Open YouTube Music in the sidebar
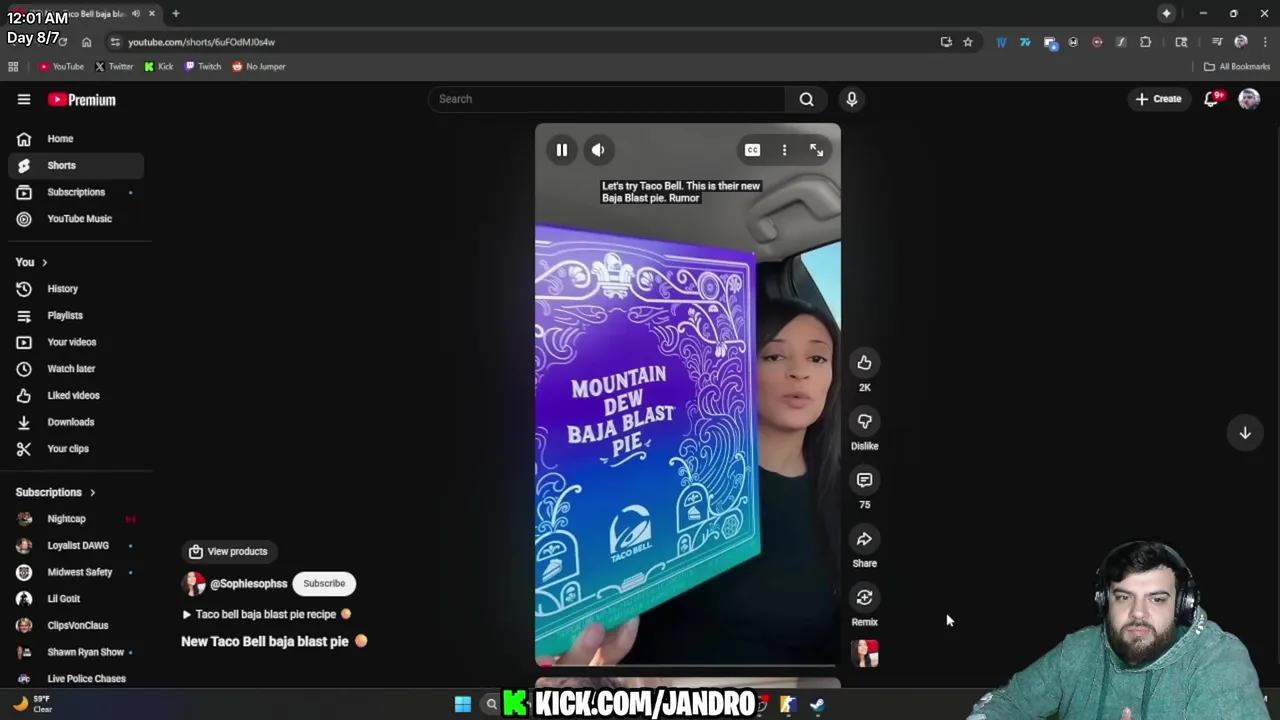This screenshot has width=1280, height=720. pyautogui.click(x=76, y=219)
